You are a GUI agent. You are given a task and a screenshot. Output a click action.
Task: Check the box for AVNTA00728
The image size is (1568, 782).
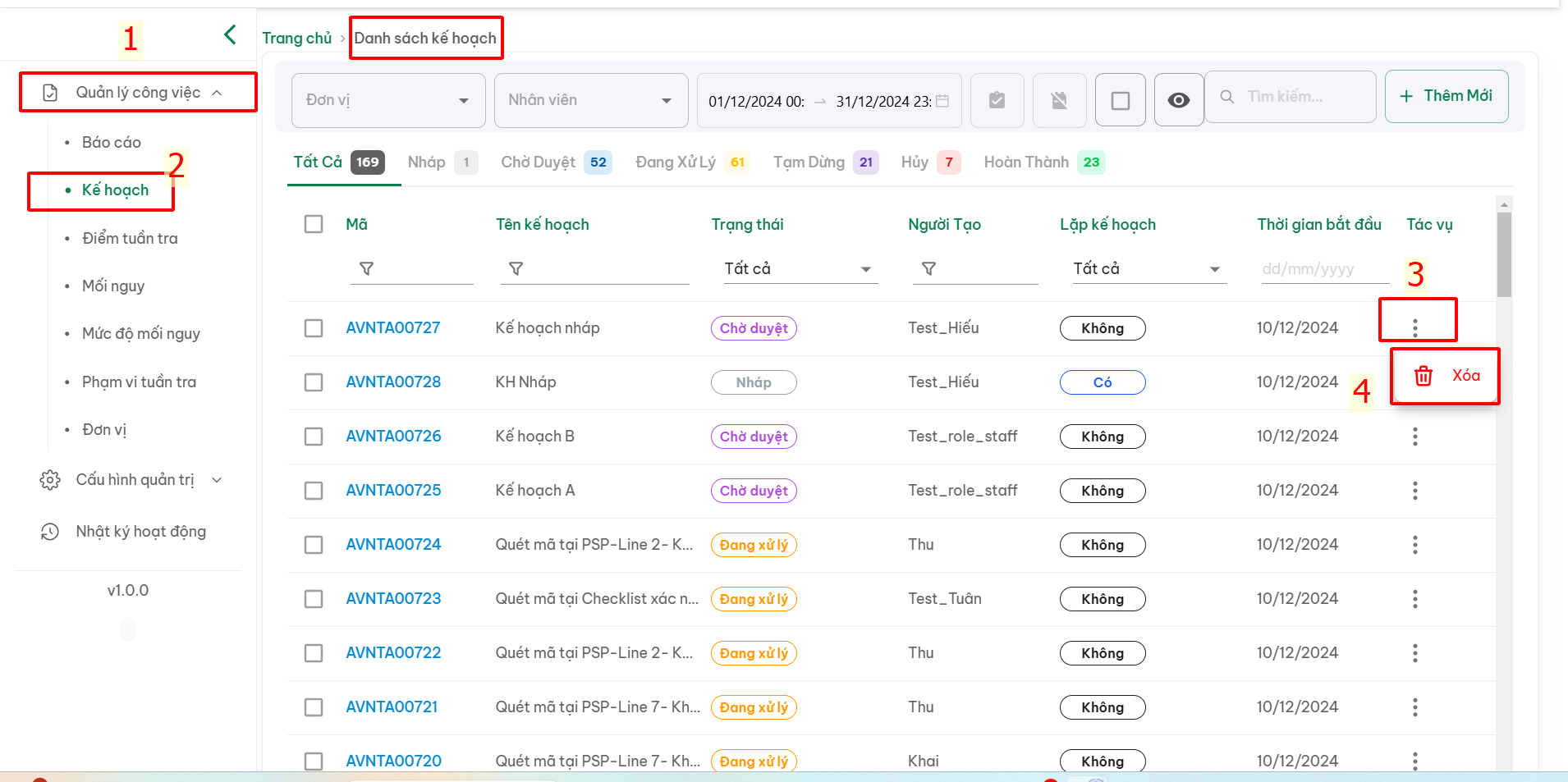314,382
